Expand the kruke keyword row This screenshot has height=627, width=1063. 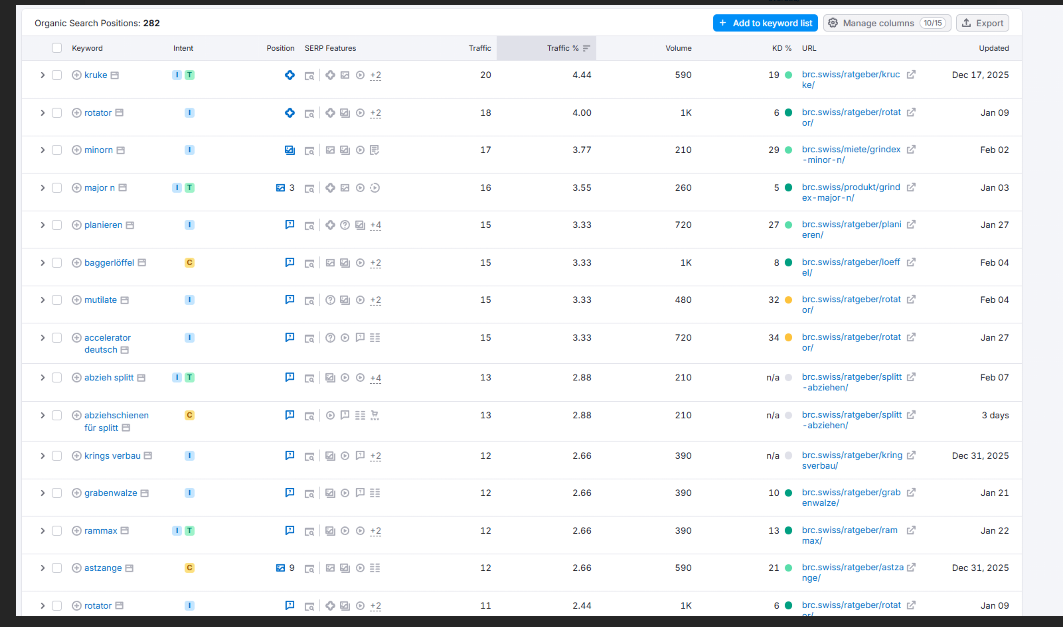pos(42,75)
